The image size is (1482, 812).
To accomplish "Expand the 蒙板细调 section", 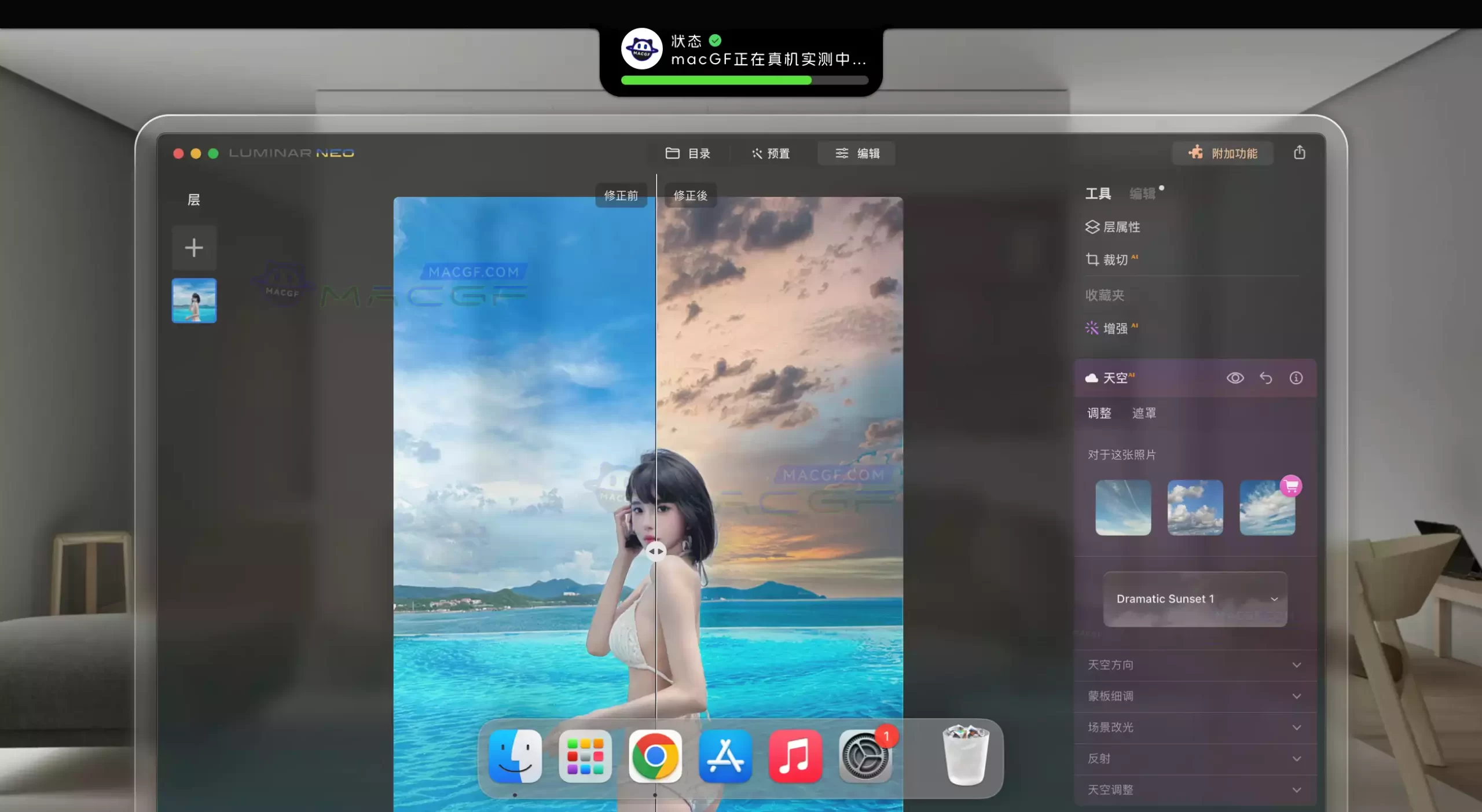I will (1195, 696).
